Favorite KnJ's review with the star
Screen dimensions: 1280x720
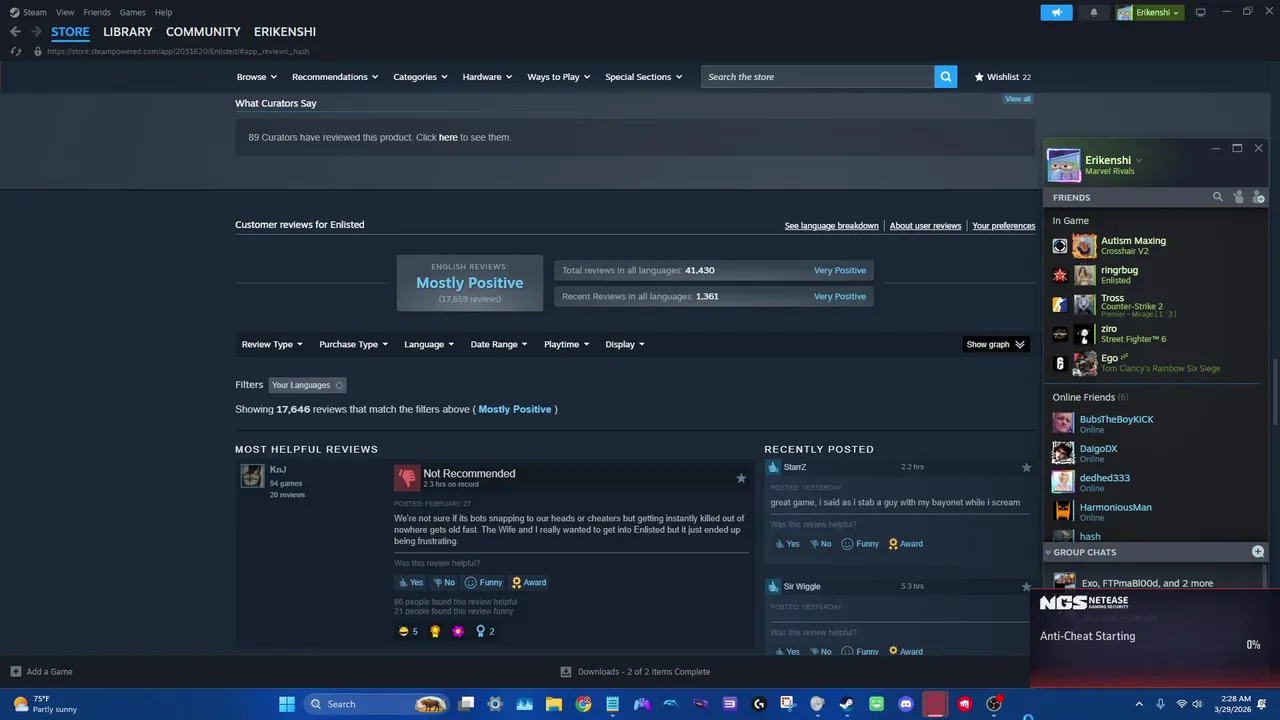pyautogui.click(x=741, y=478)
